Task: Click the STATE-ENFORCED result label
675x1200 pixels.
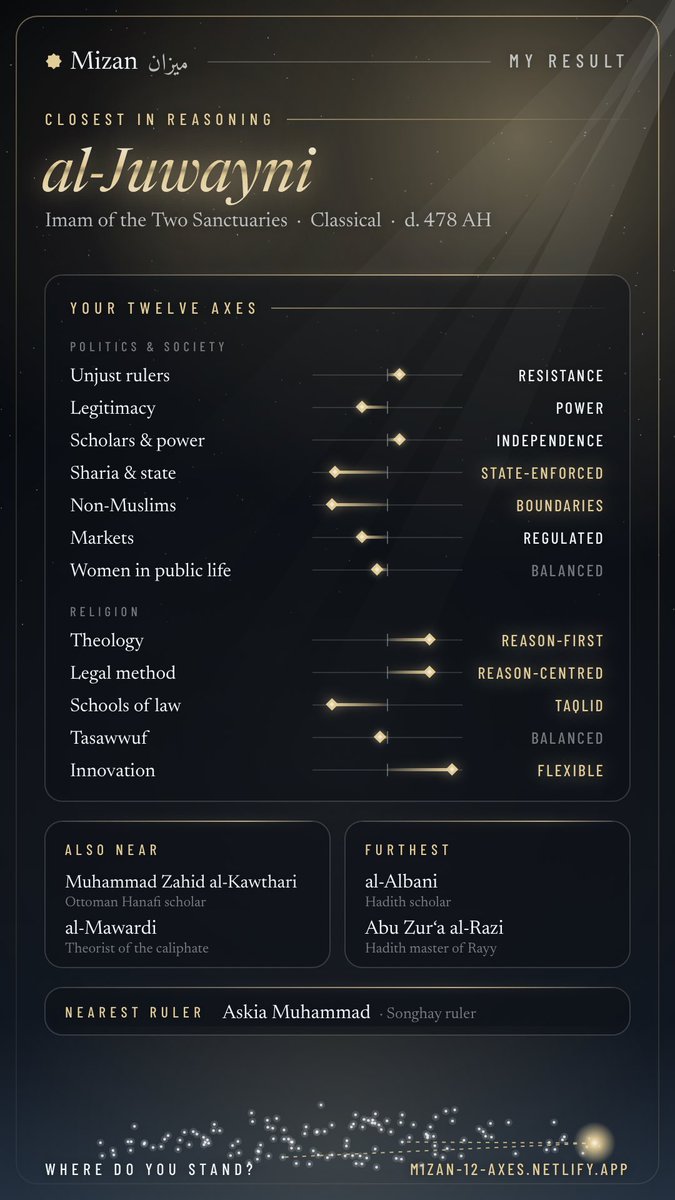Action: (x=542, y=473)
